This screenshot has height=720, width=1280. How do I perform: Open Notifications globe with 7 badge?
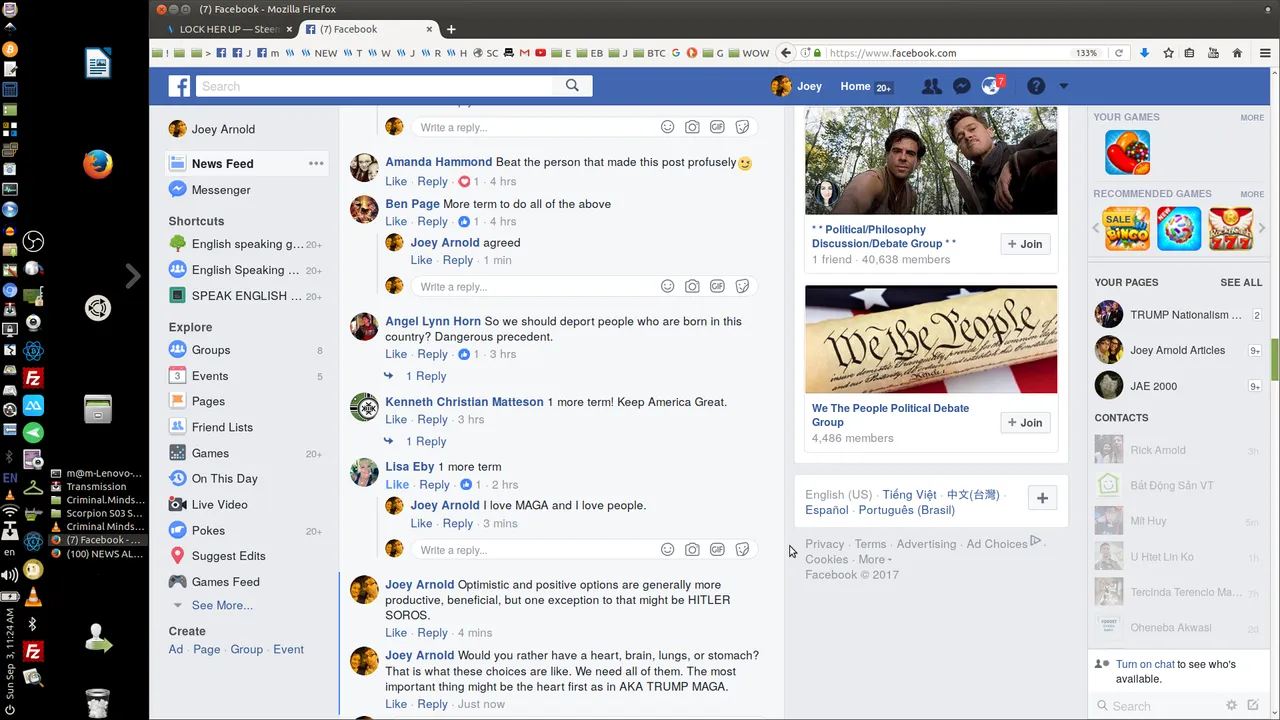pyautogui.click(x=991, y=87)
